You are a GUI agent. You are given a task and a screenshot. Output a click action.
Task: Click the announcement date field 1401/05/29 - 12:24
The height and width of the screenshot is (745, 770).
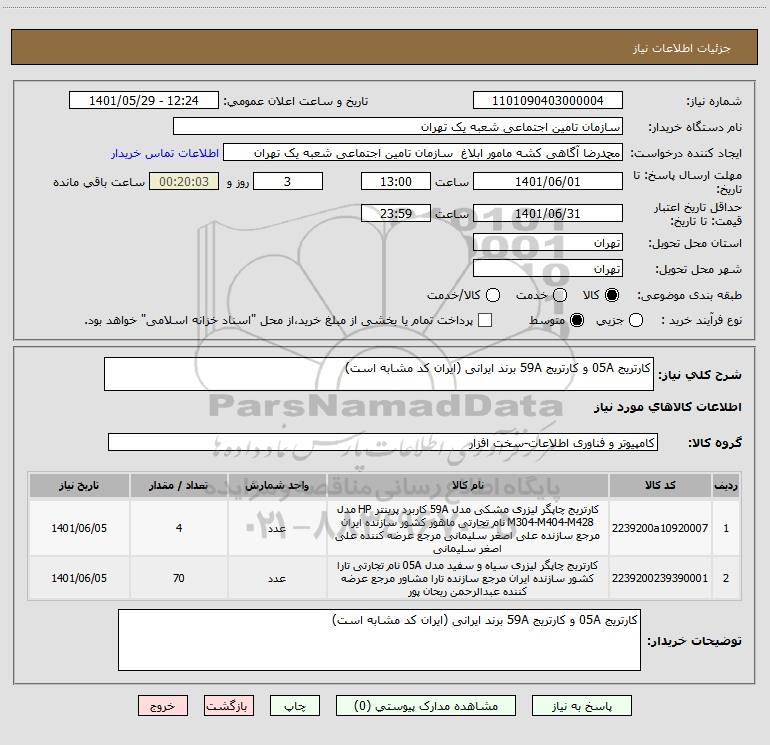(x=144, y=100)
